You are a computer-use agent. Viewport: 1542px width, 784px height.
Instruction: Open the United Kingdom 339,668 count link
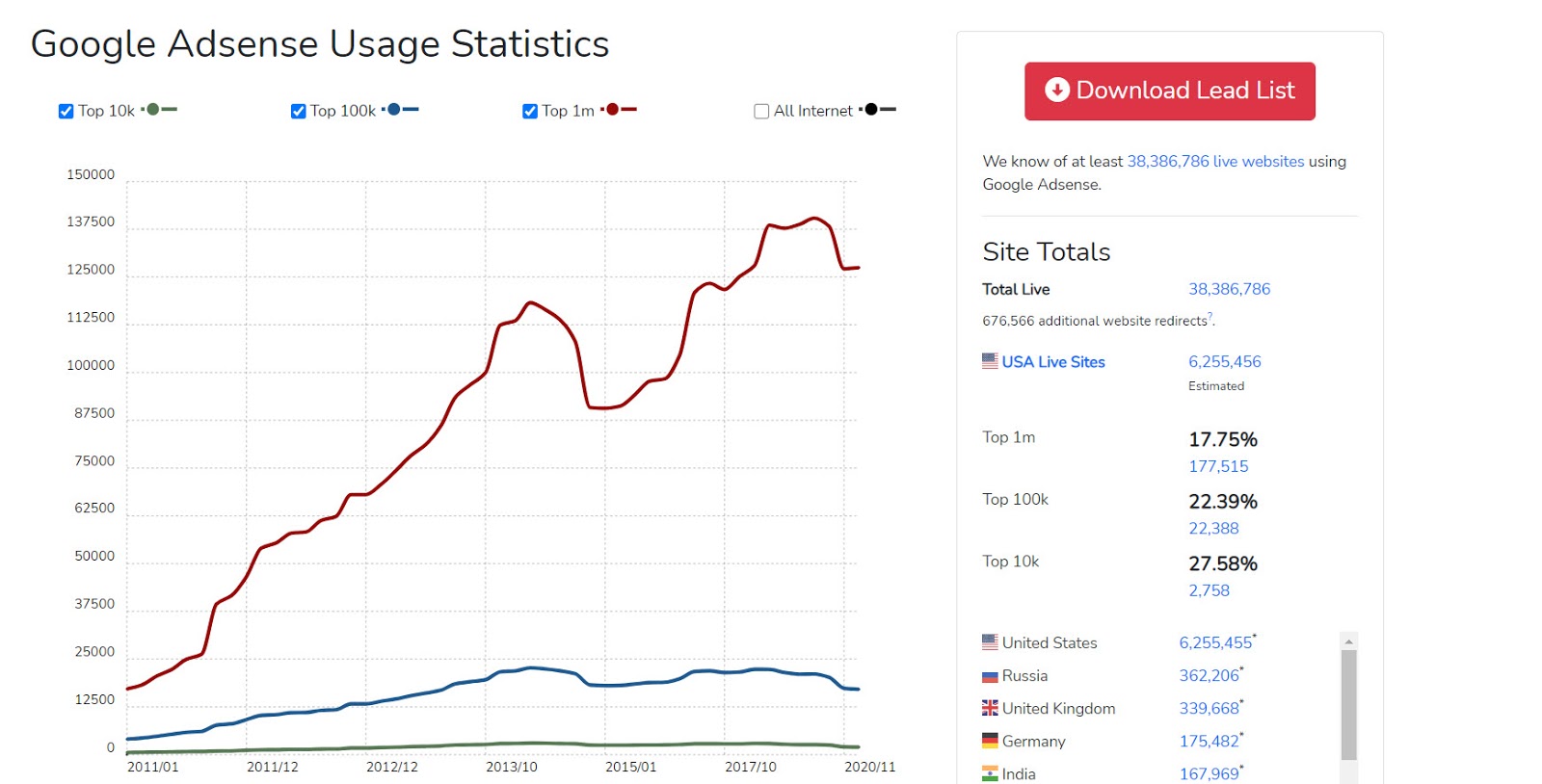pos(1210,708)
